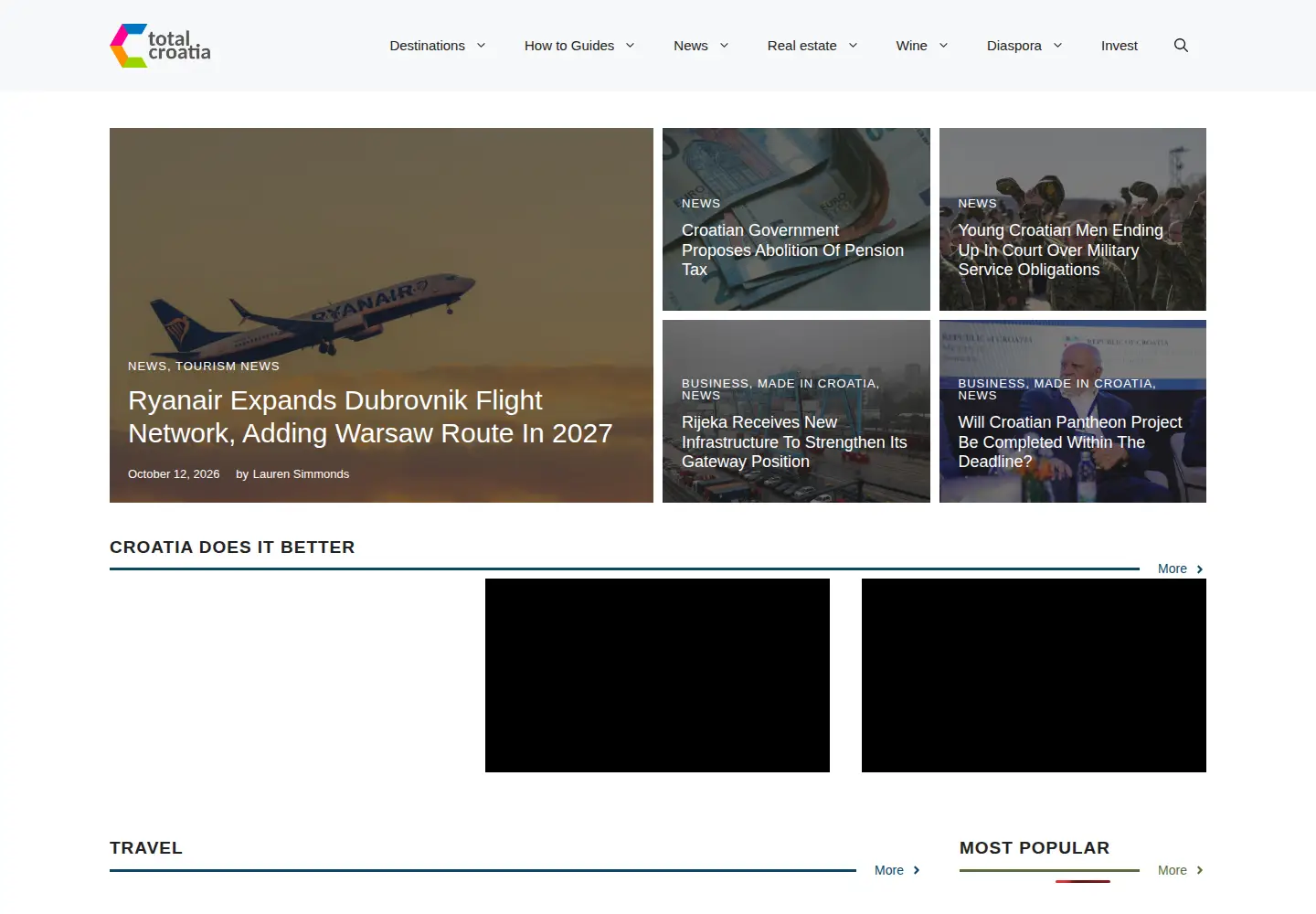
Task: Click NEWS label above pension tax article
Action: pos(701,203)
